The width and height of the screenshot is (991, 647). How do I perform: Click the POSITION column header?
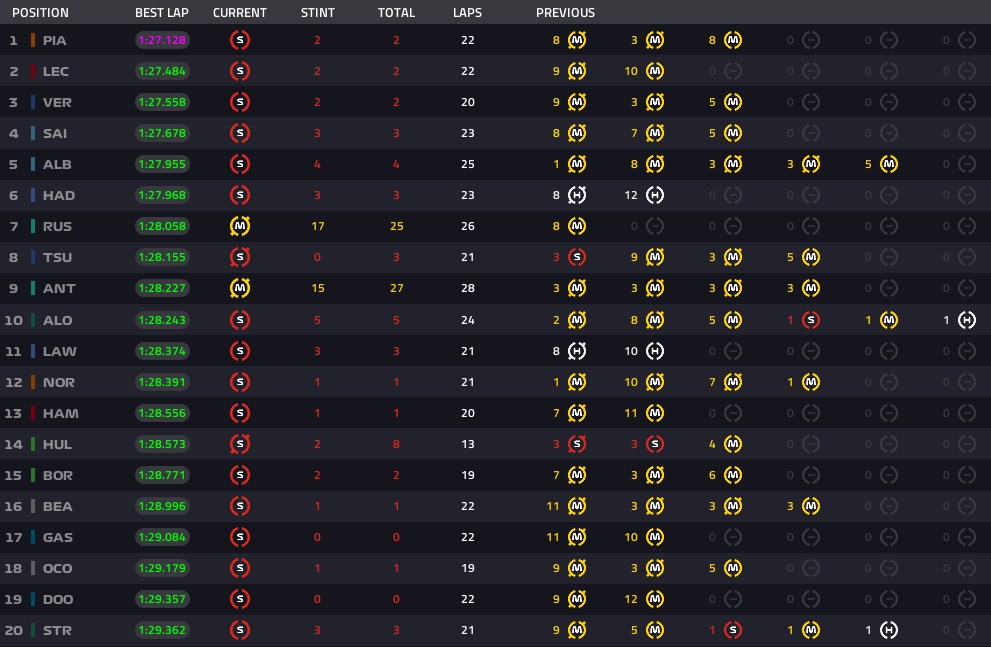40,13
